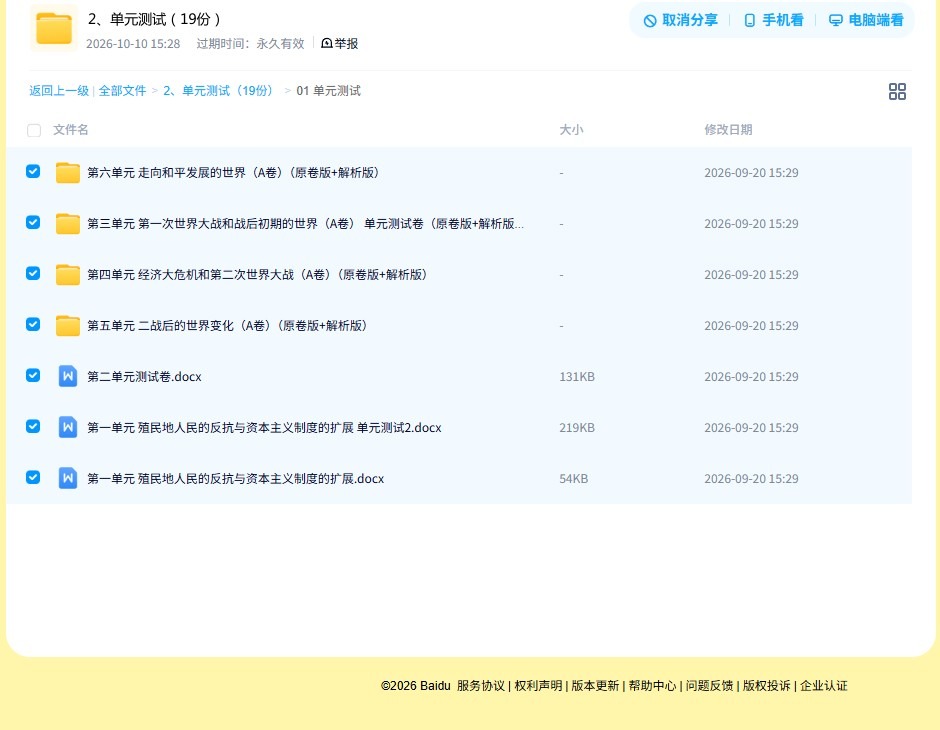Click the 219KB size value

[577, 427]
